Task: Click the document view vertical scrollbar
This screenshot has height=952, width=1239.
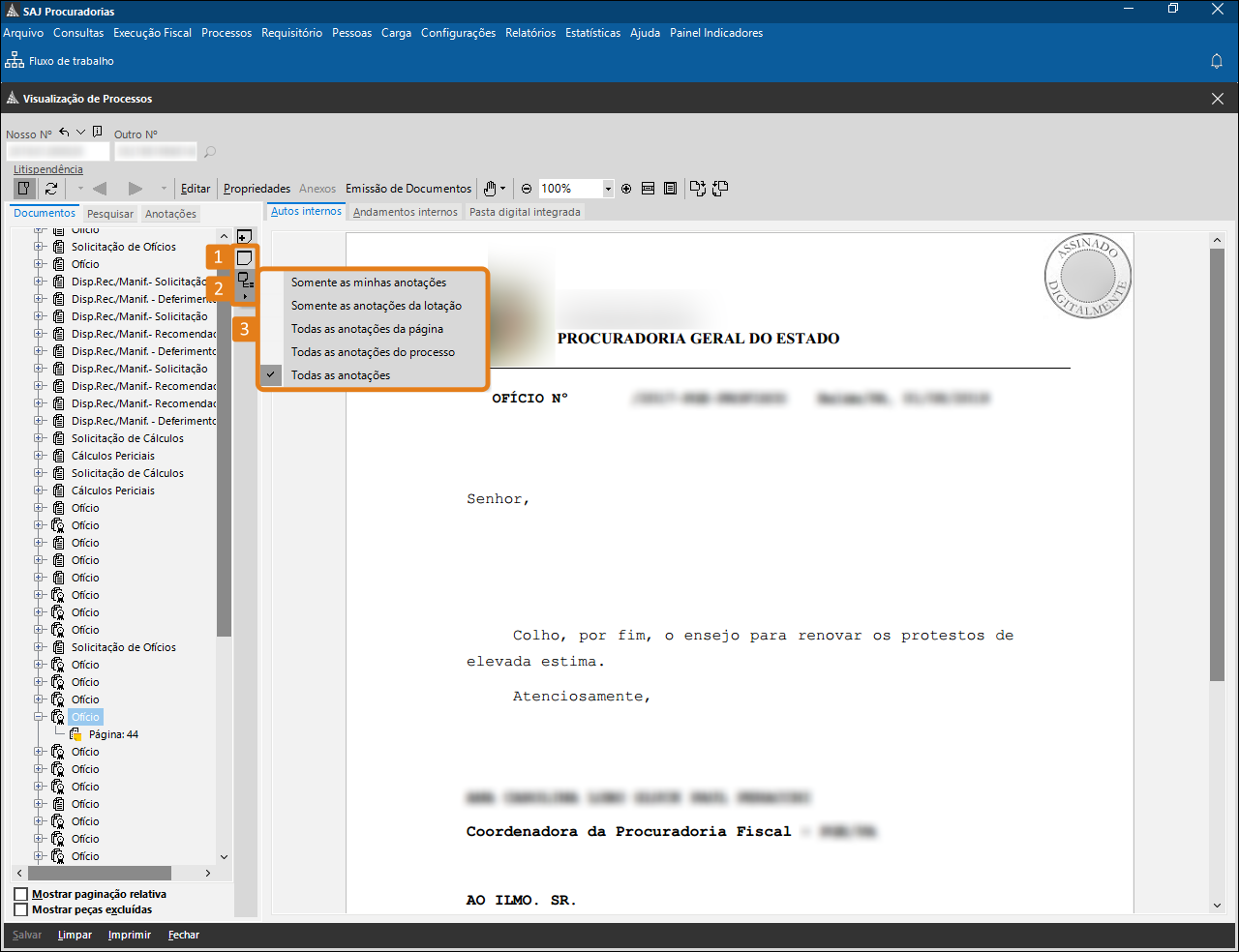Action: (x=1217, y=464)
